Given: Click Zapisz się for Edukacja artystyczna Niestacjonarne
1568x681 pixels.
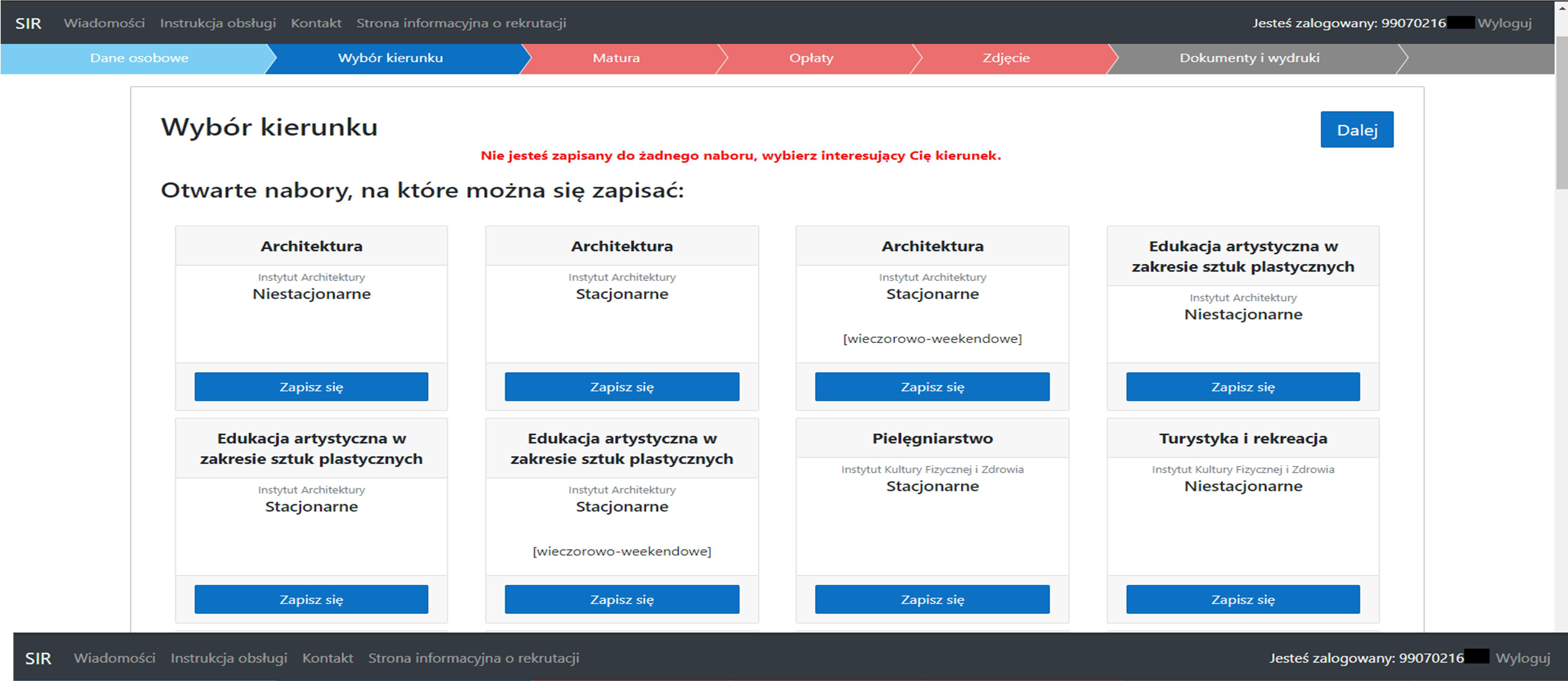Looking at the screenshot, I should click(x=1242, y=387).
